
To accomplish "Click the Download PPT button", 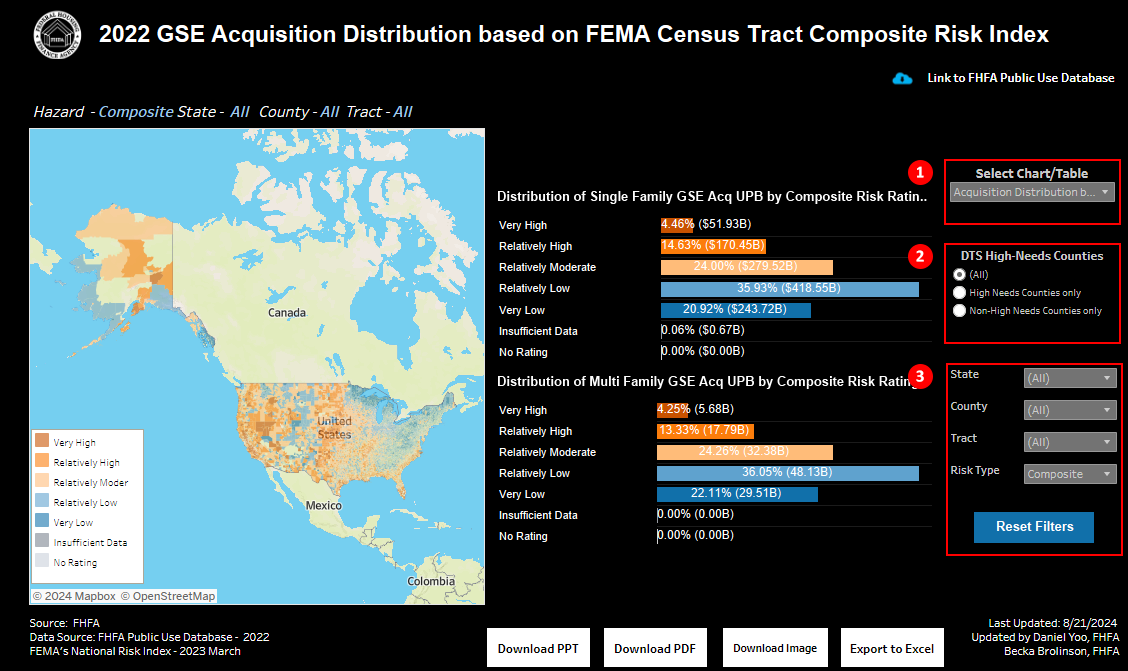I will coord(538,648).
